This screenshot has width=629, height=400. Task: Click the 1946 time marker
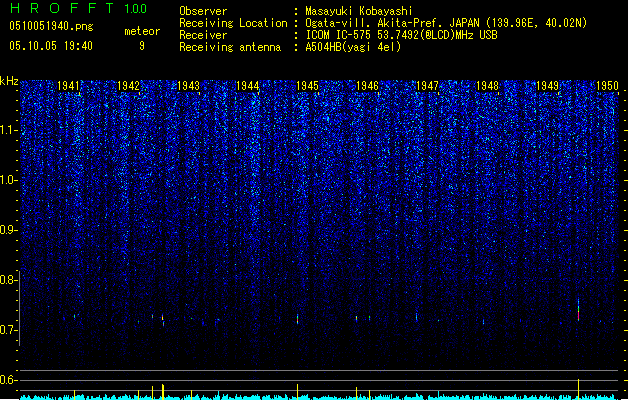point(367,86)
